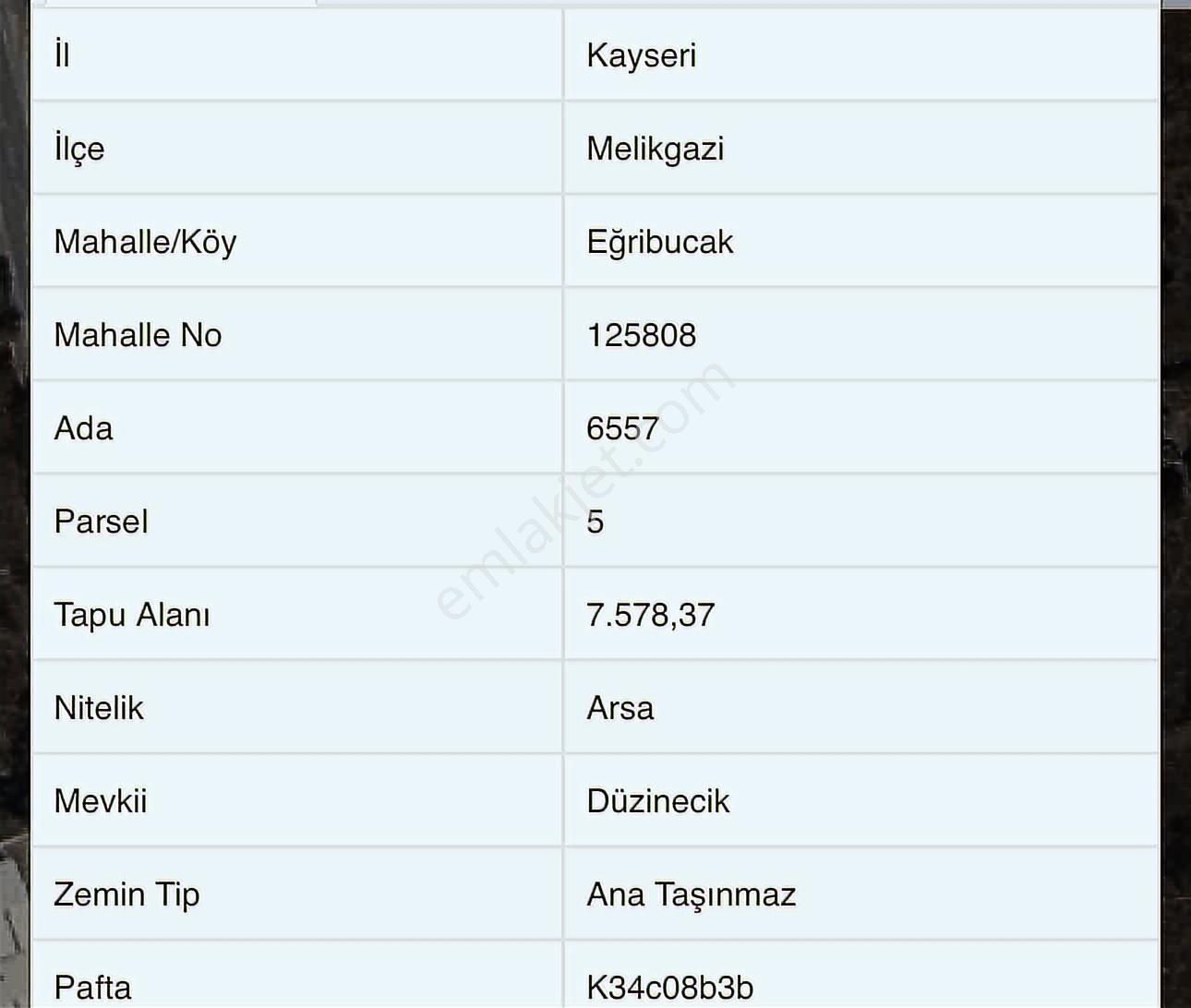Screen dimensions: 1191x1008
Task: Select the Melikgazi district value
Action: [x=656, y=149]
